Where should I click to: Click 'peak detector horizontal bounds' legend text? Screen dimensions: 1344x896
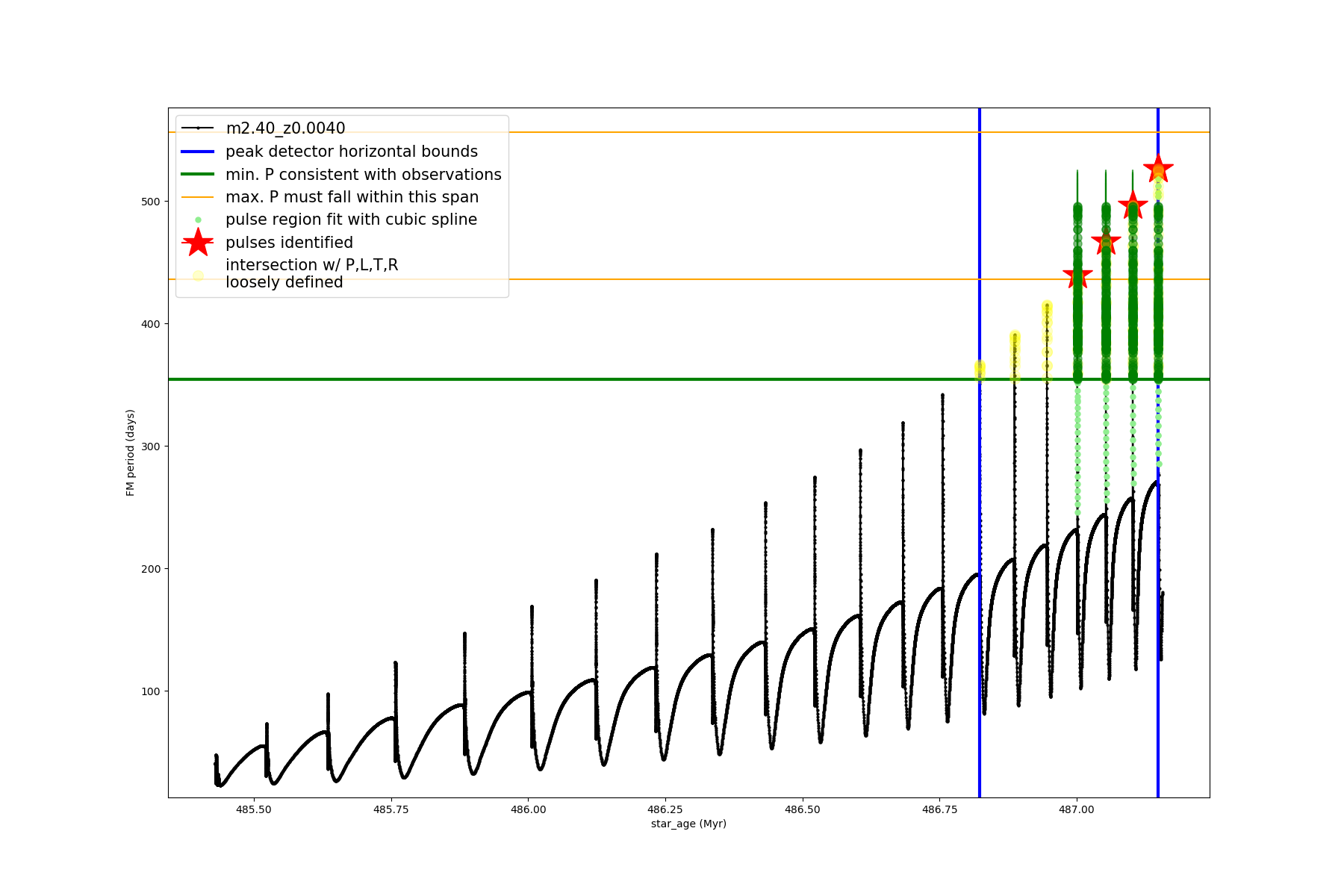(x=352, y=152)
